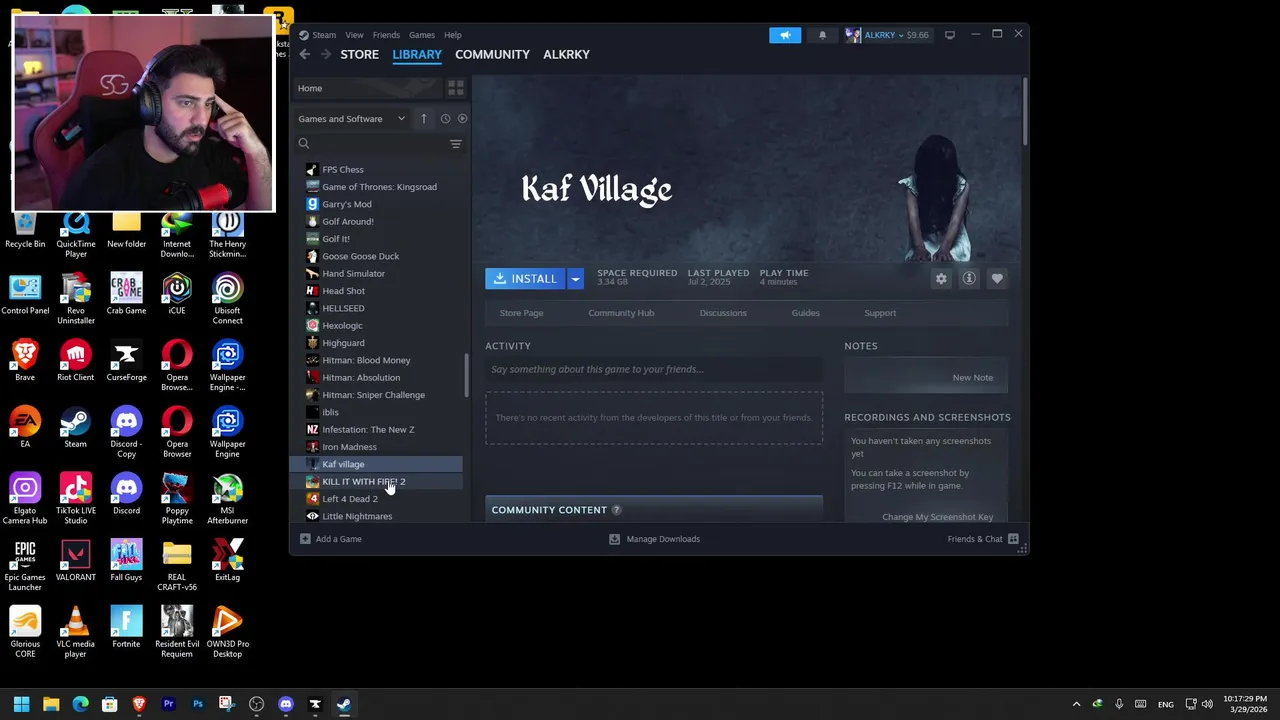Open the collections grid view icon
Viewport: 1280px width, 720px height.
455,88
